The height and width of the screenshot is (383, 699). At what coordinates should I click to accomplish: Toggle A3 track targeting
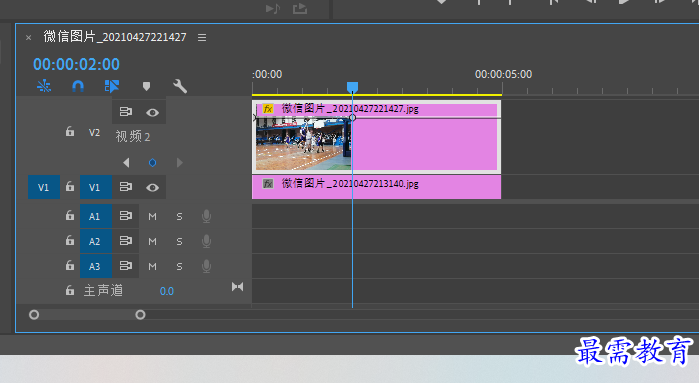coord(96,266)
